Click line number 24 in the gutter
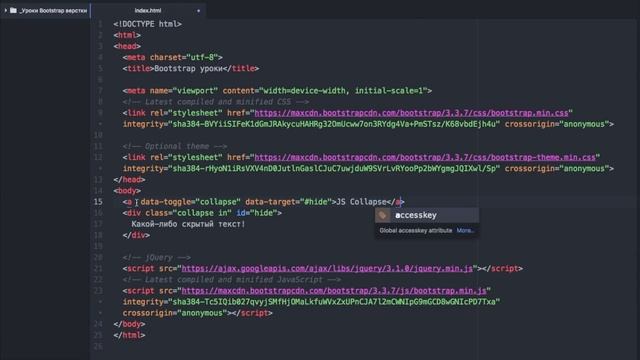The image size is (640, 360). click(x=98, y=324)
